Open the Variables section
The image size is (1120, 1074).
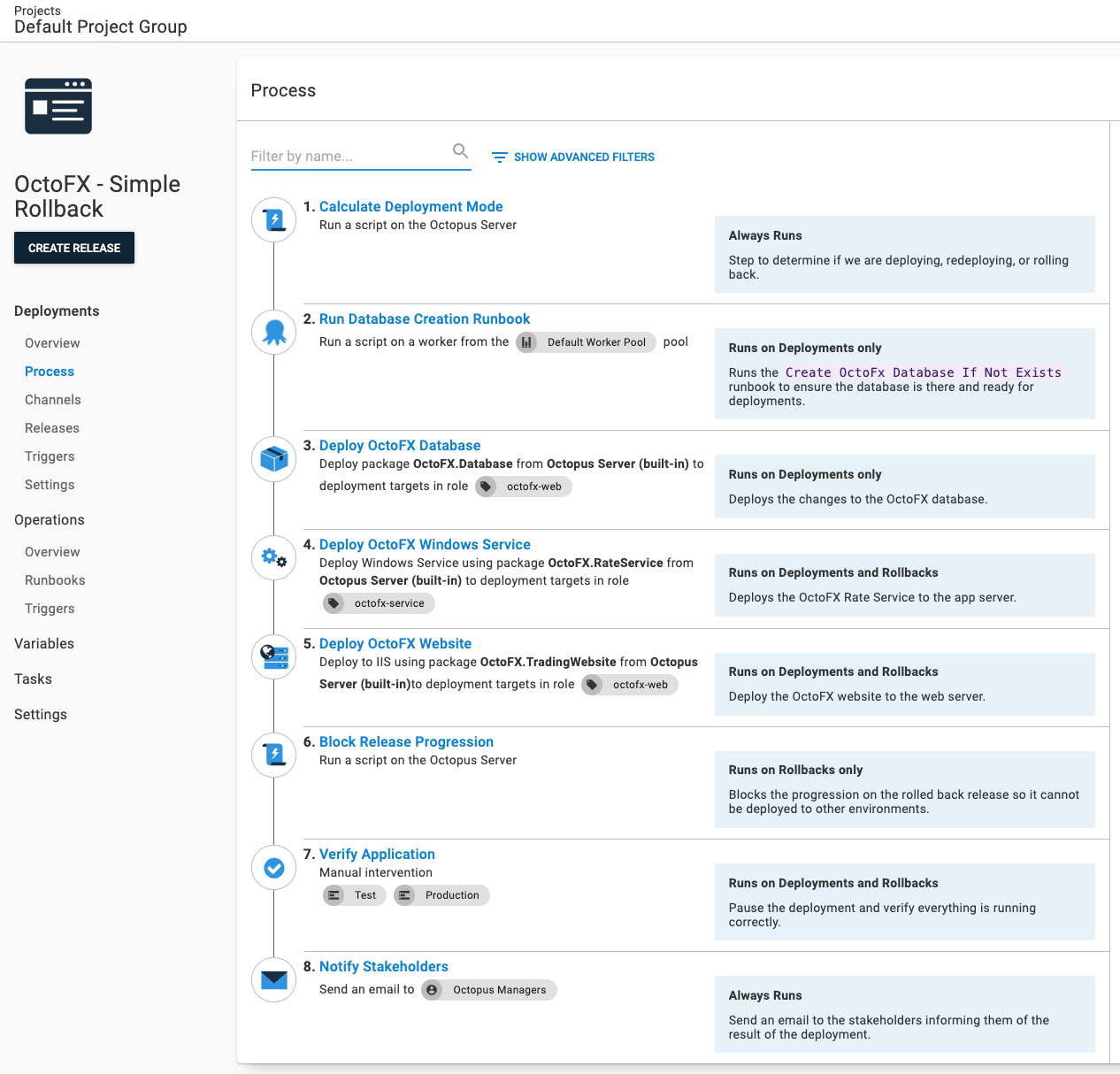click(x=43, y=643)
